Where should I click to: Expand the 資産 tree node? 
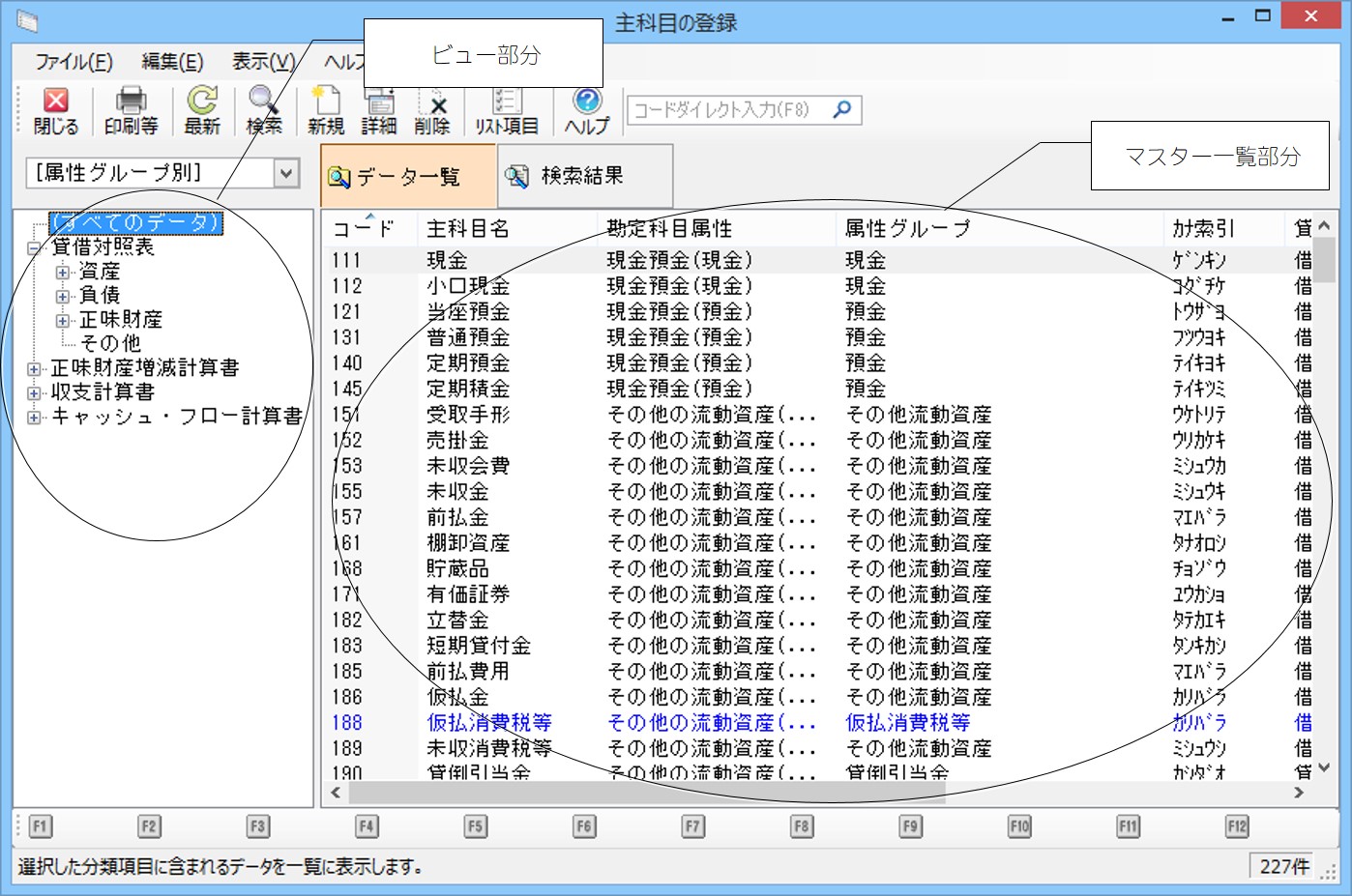[63, 273]
